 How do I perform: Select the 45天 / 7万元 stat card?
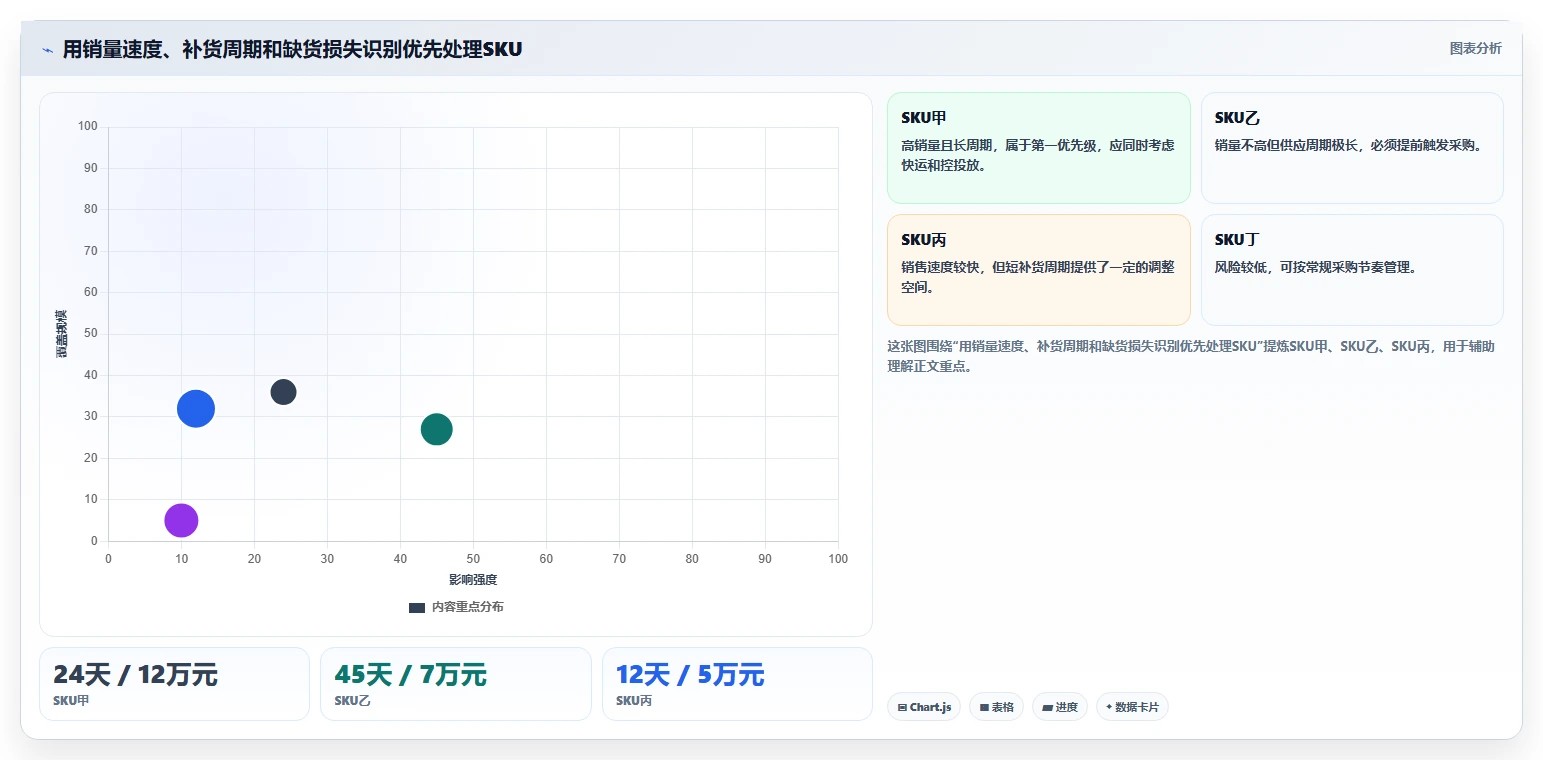pyautogui.click(x=456, y=684)
